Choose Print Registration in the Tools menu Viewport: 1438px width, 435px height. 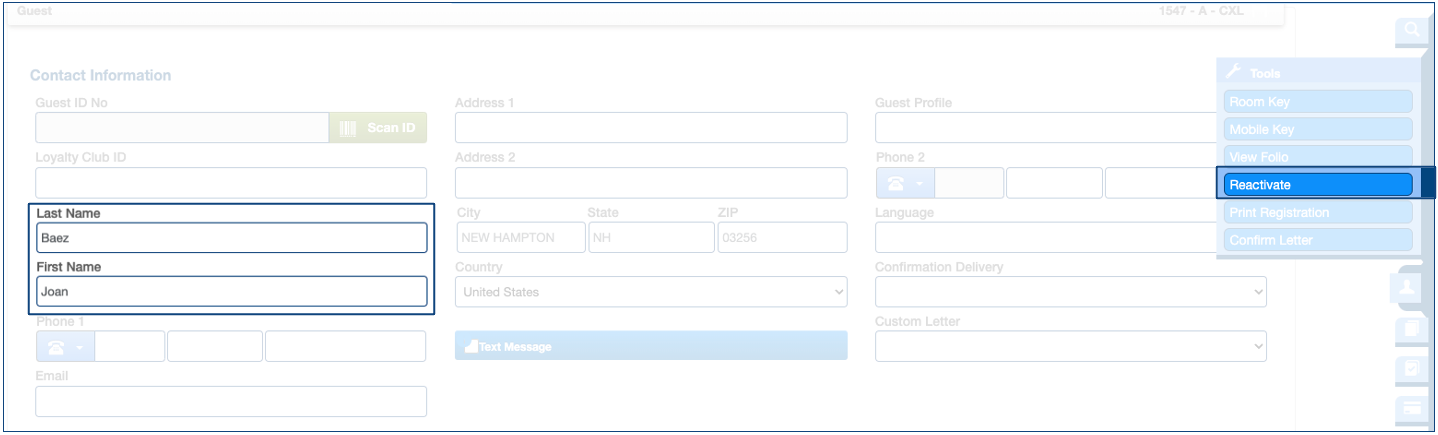pos(1318,212)
